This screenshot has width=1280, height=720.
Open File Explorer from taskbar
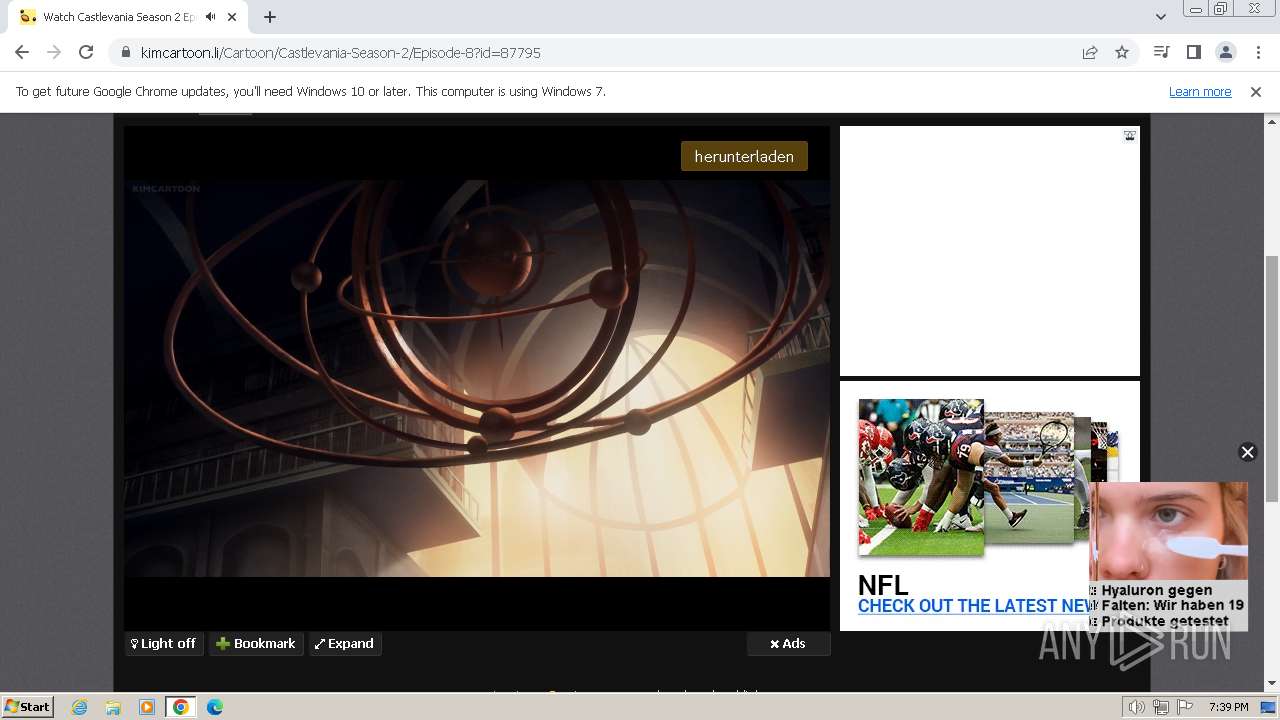(x=113, y=707)
